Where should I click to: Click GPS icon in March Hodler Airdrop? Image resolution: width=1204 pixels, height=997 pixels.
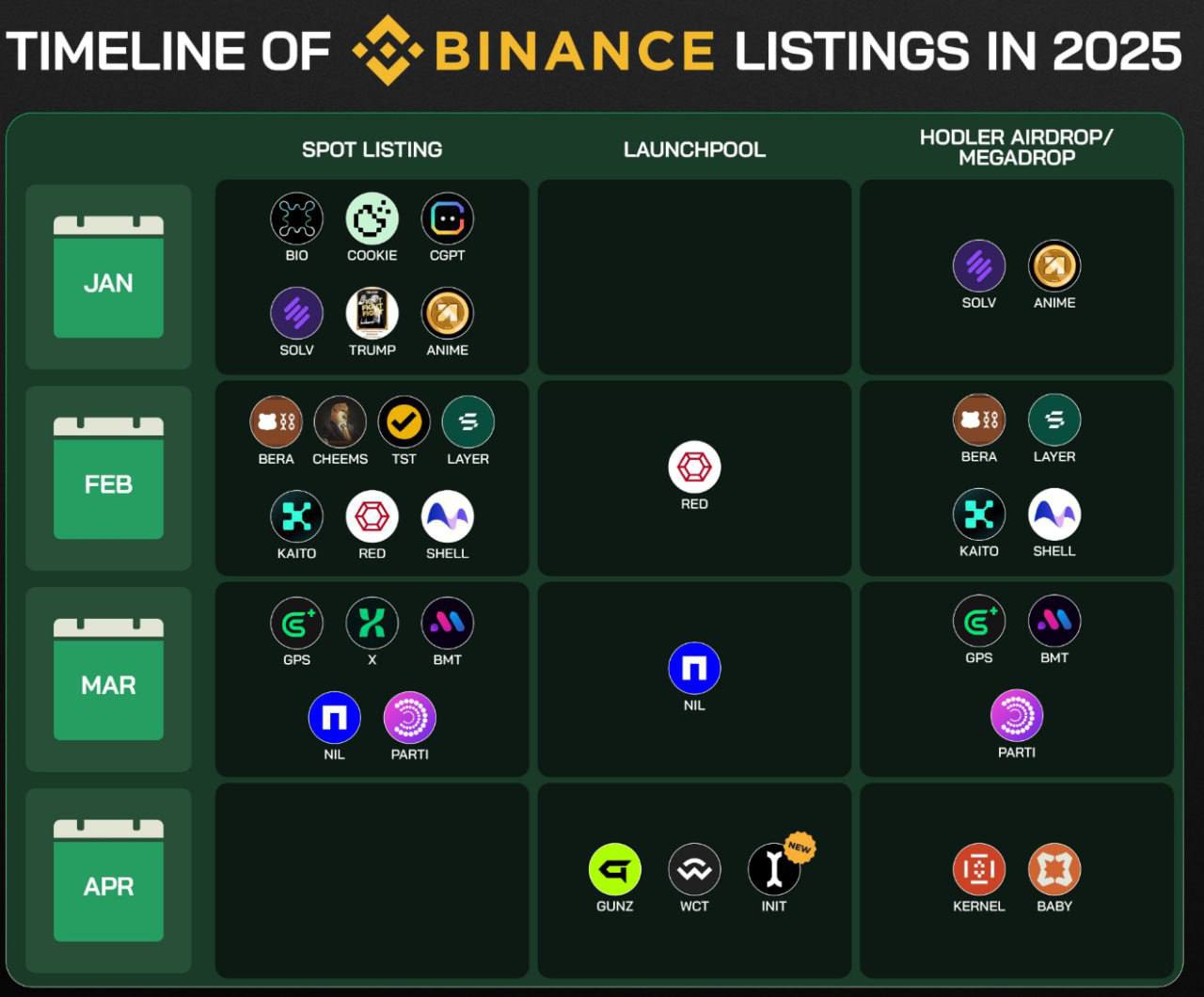[979, 621]
